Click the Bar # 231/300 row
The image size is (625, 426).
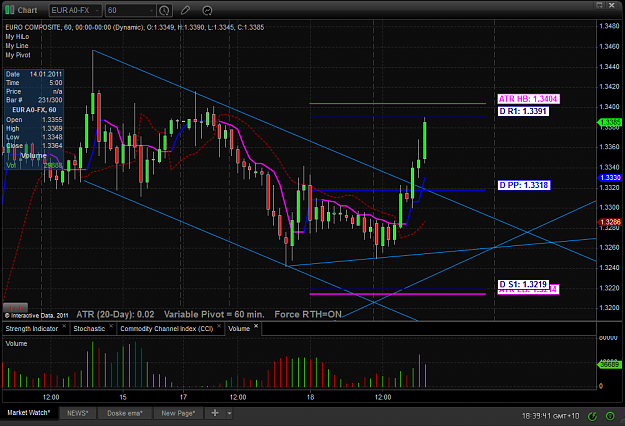[34, 100]
